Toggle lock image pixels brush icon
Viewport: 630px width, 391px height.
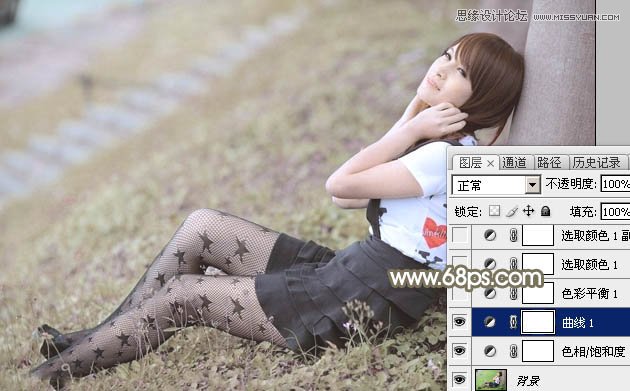coord(511,211)
